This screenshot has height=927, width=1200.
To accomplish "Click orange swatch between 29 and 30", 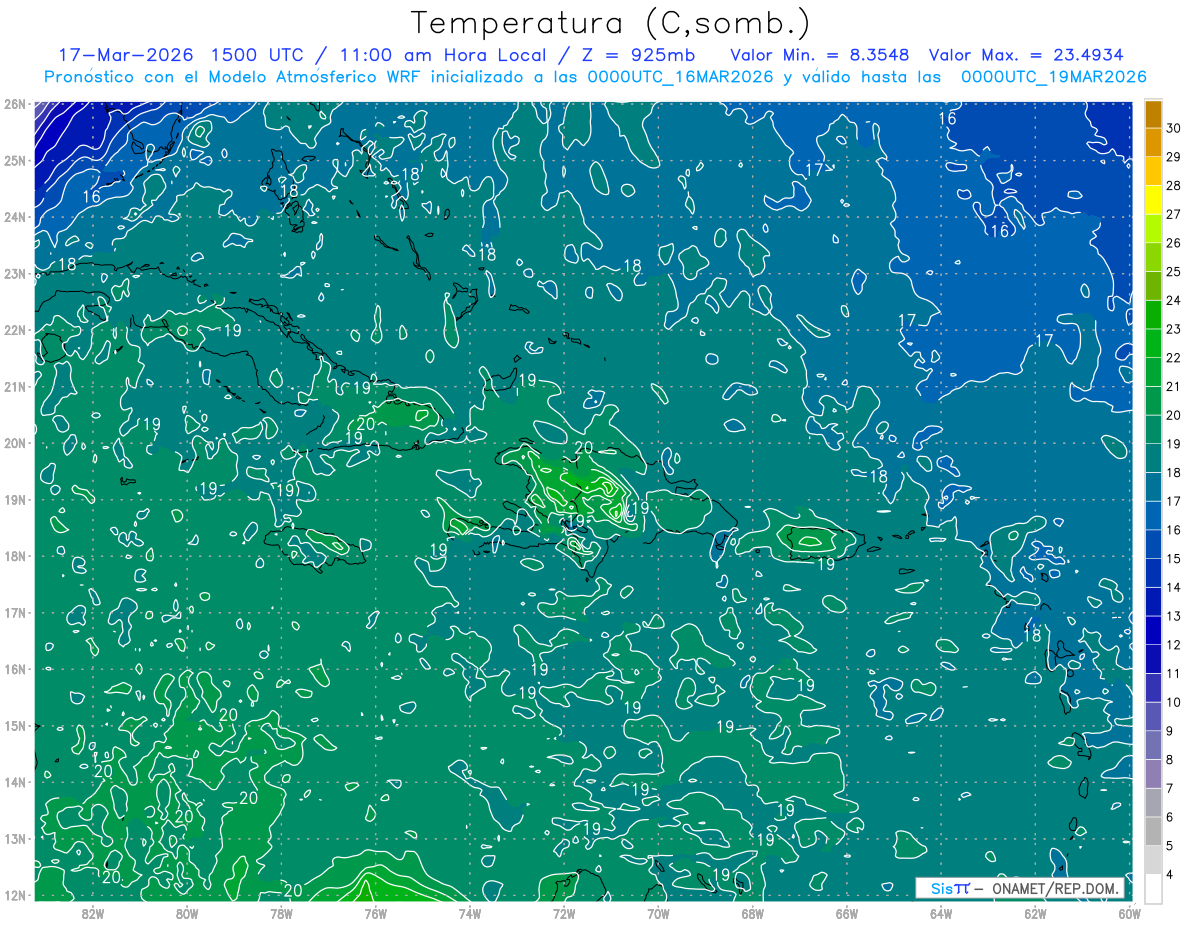I will click(x=1153, y=143).
